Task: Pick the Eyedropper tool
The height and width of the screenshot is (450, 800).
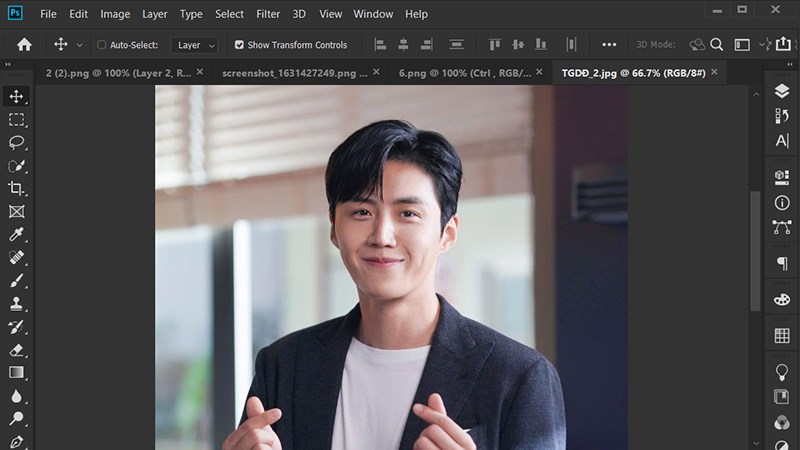Action: [x=16, y=234]
